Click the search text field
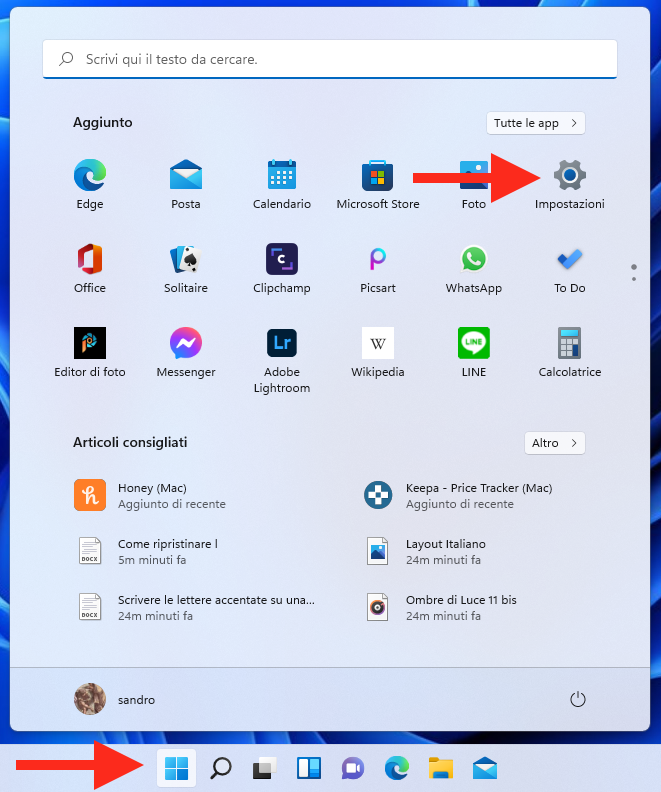The width and height of the screenshot is (661, 792). (x=330, y=59)
